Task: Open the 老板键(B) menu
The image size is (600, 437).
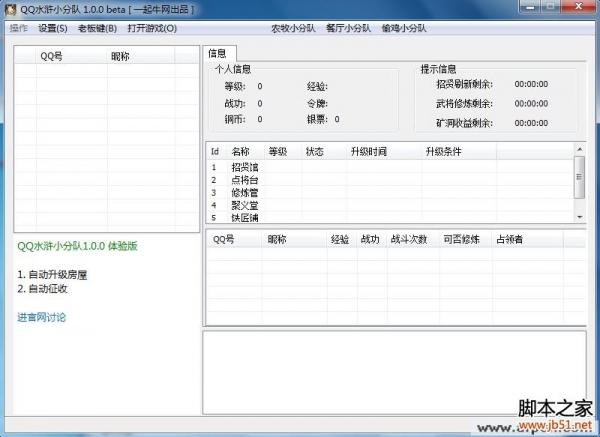Action: (x=97, y=28)
